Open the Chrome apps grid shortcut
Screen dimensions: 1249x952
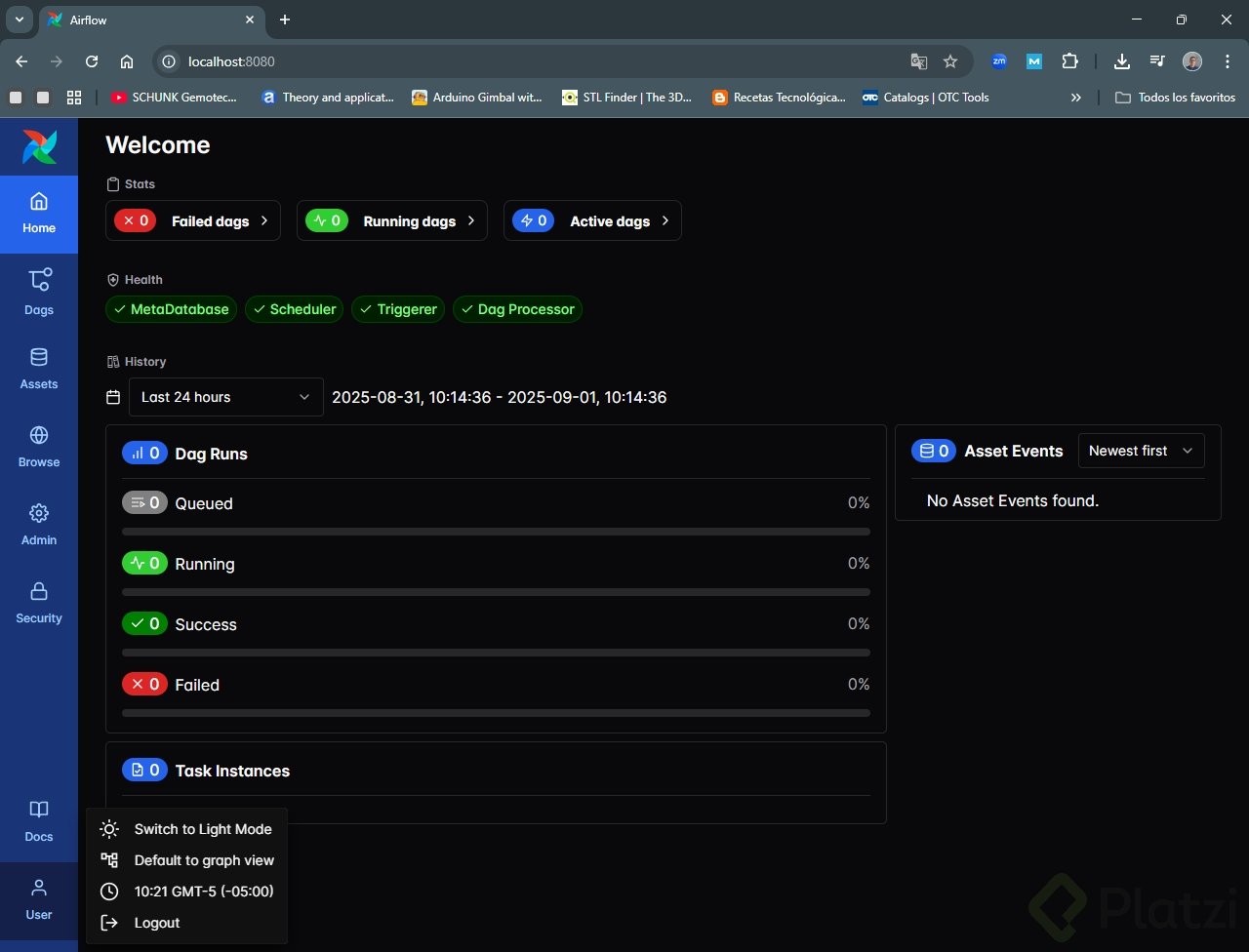point(74,98)
